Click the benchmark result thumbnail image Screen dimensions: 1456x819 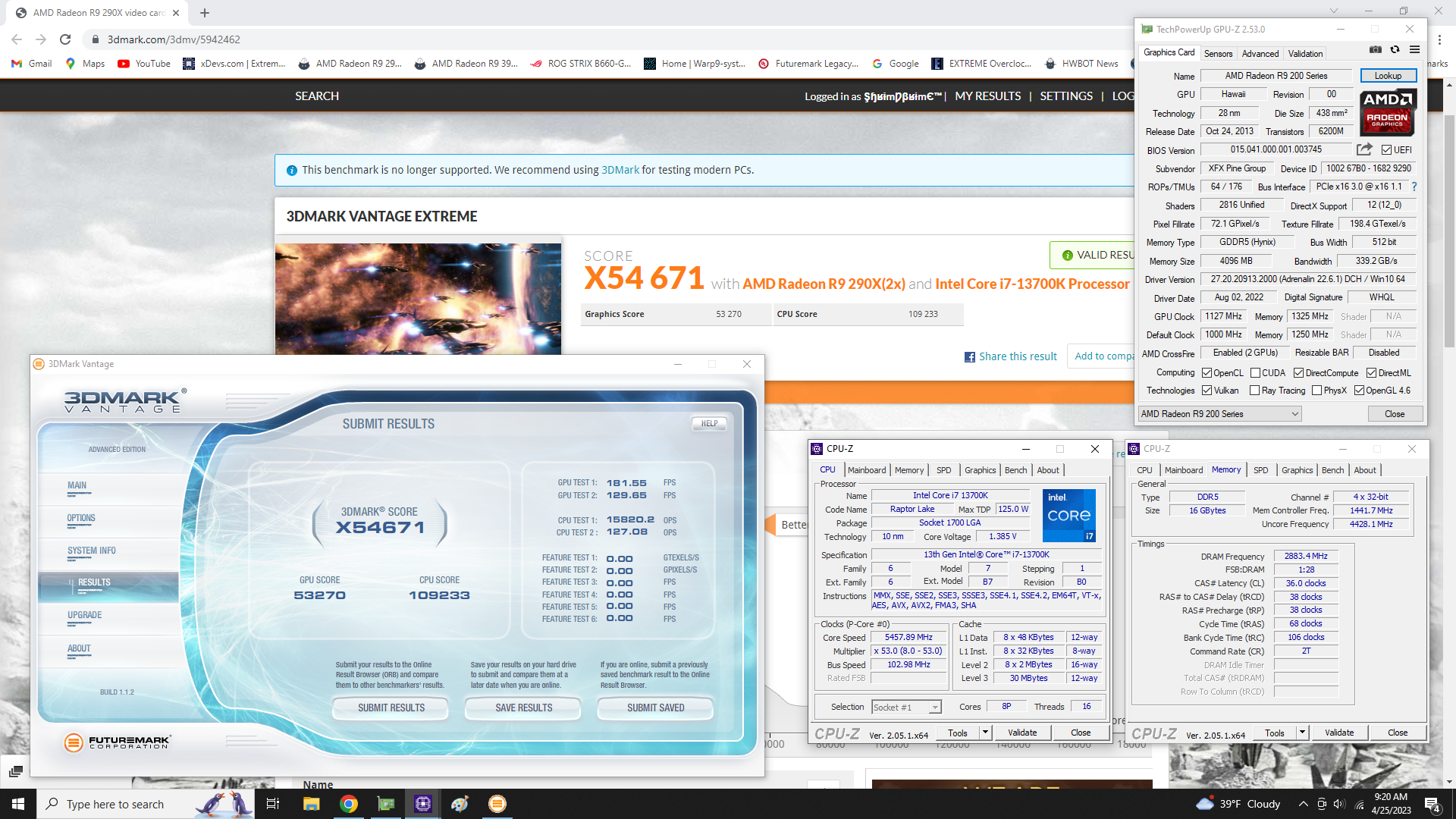click(x=418, y=299)
